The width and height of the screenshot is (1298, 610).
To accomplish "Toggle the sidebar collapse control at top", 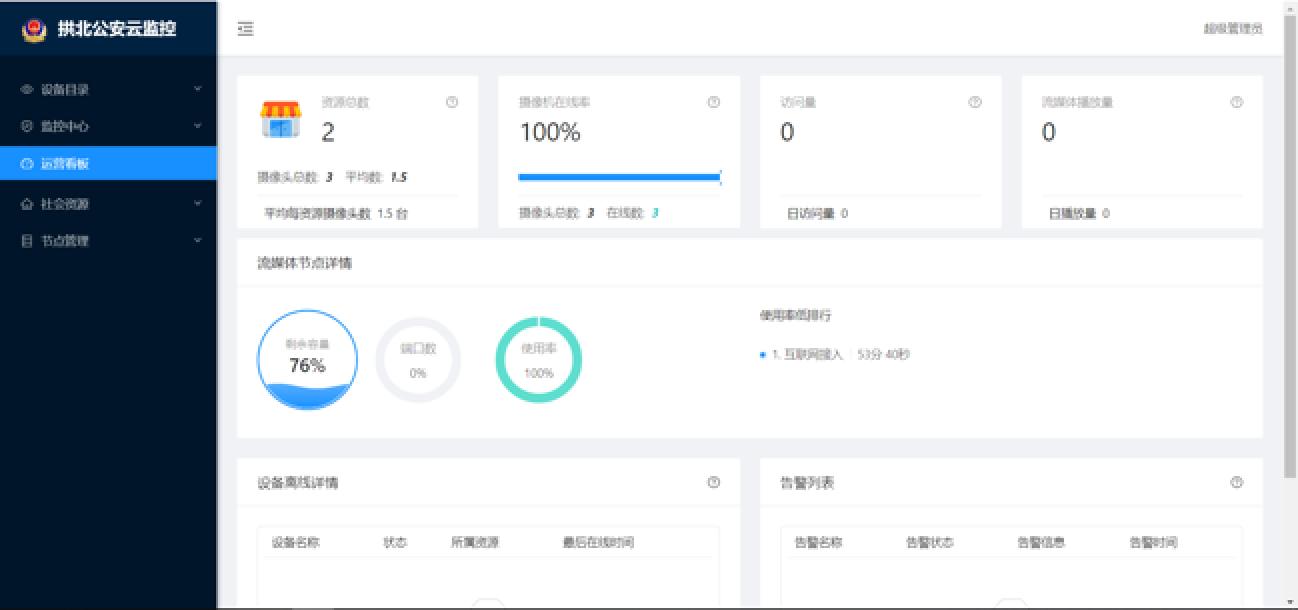I will point(244,30).
